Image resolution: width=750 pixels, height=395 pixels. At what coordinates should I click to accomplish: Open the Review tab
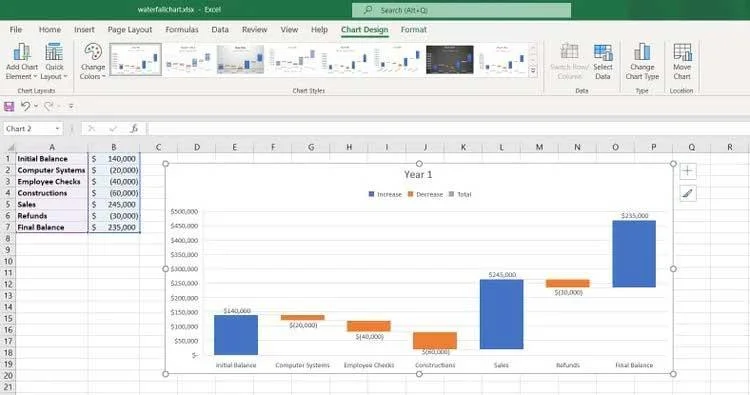click(254, 30)
